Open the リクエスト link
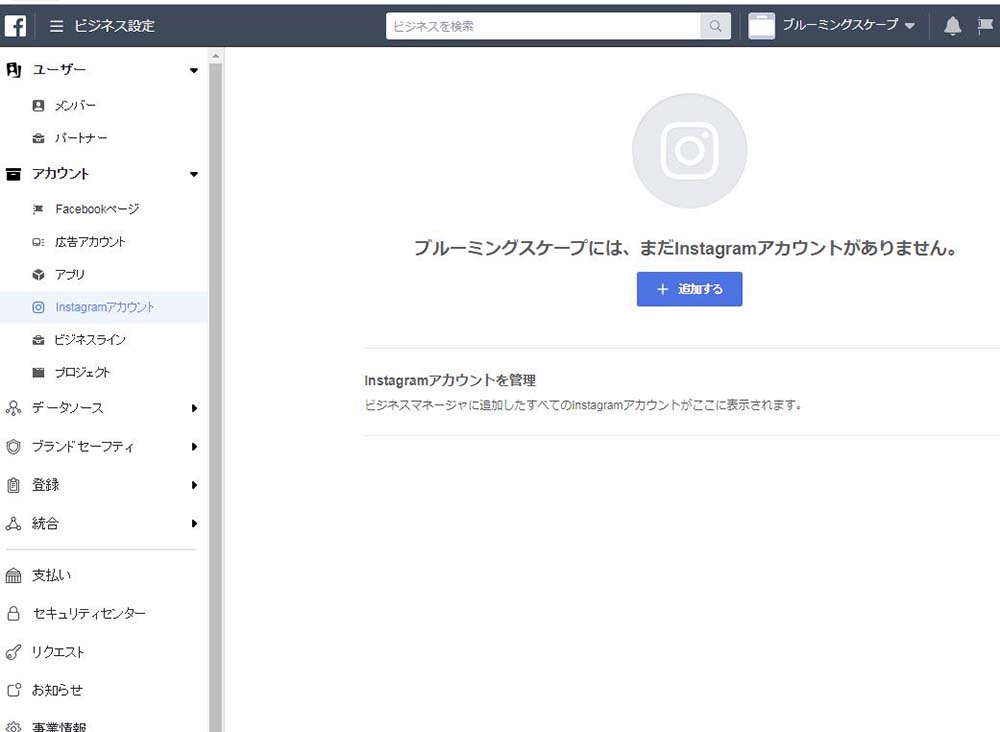Screen dimensions: 1000x732 coord(58,652)
